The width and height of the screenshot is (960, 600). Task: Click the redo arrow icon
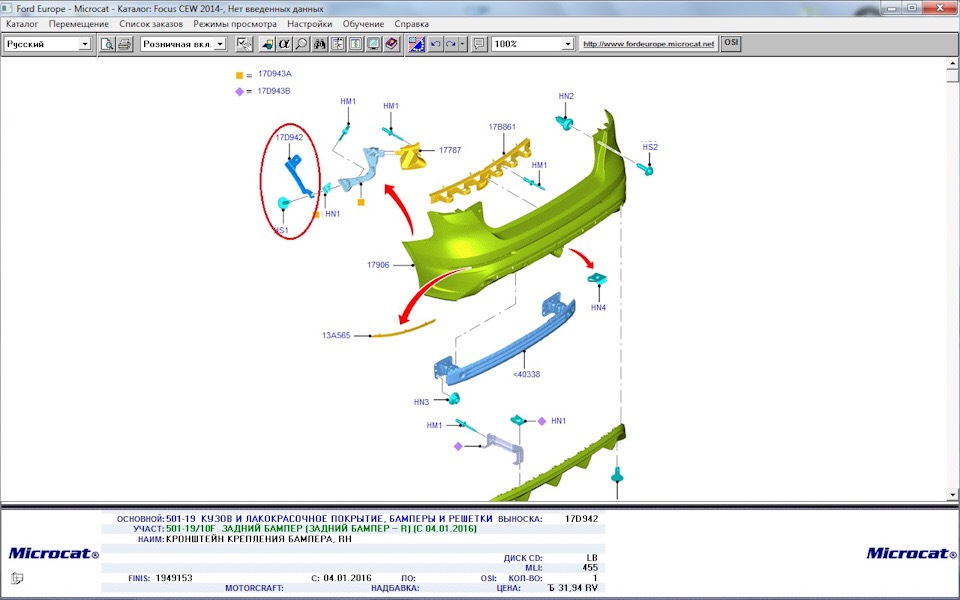pos(451,44)
